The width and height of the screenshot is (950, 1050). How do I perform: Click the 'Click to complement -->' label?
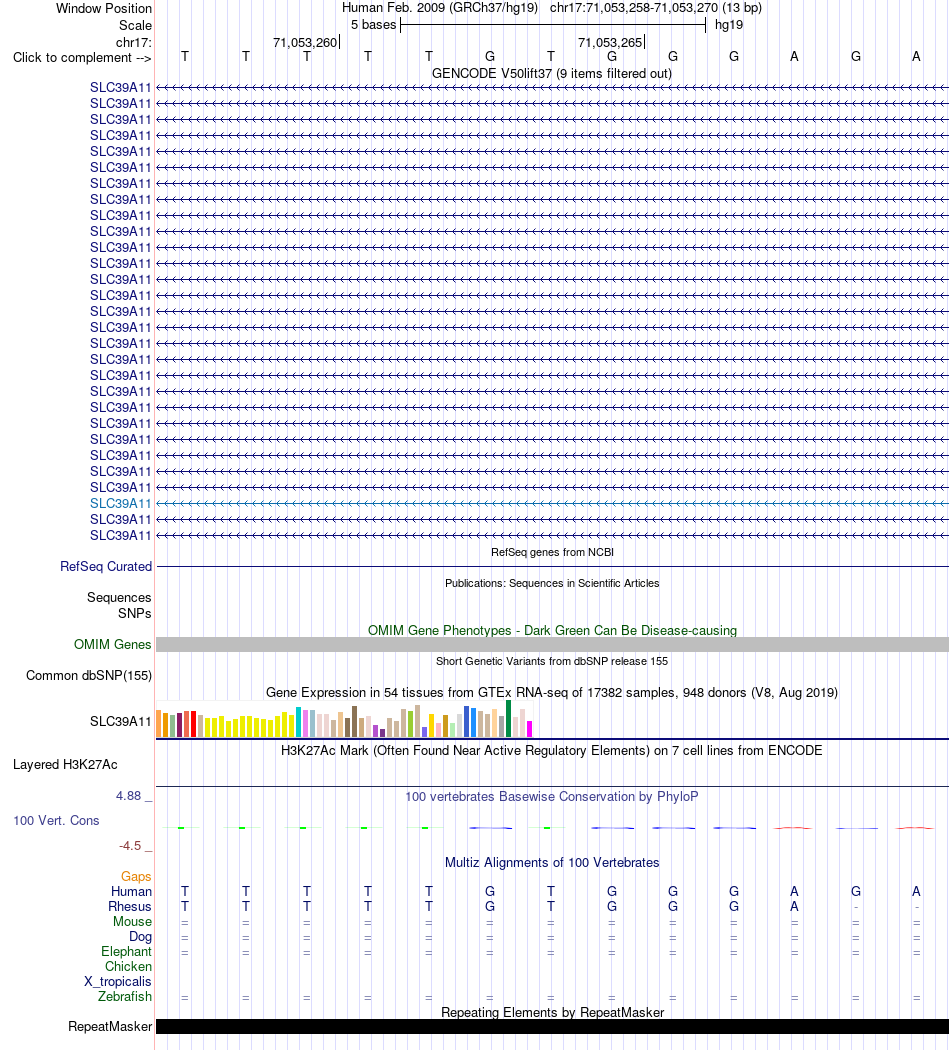click(x=82, y=58)
